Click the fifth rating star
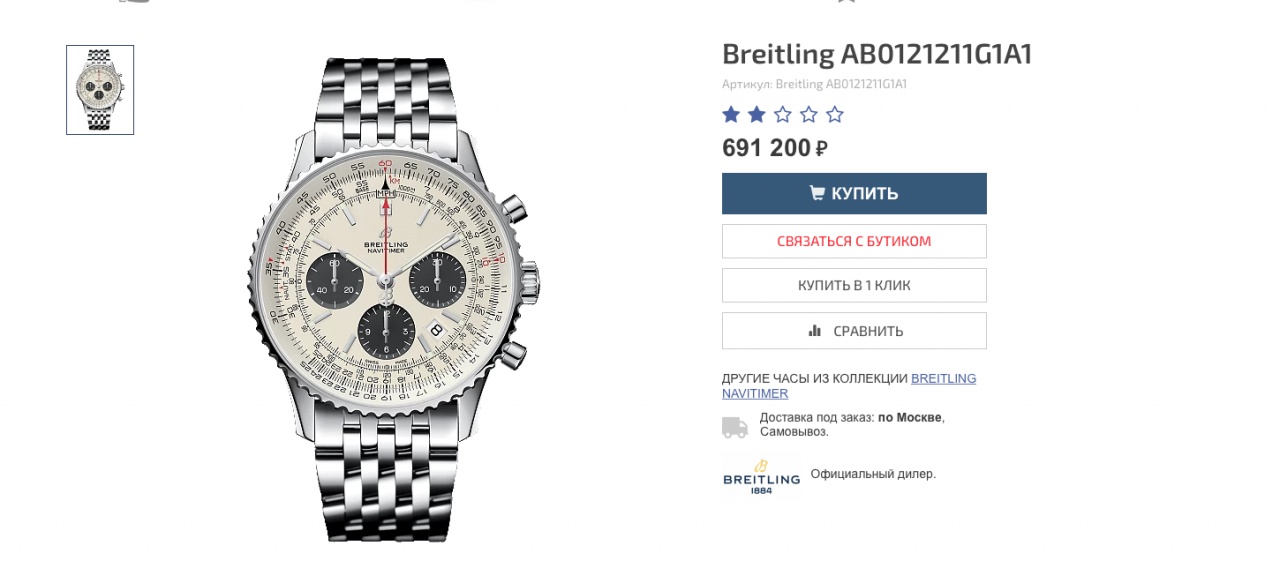Viewport: 1280px width, 568px height. click(835, 114)
